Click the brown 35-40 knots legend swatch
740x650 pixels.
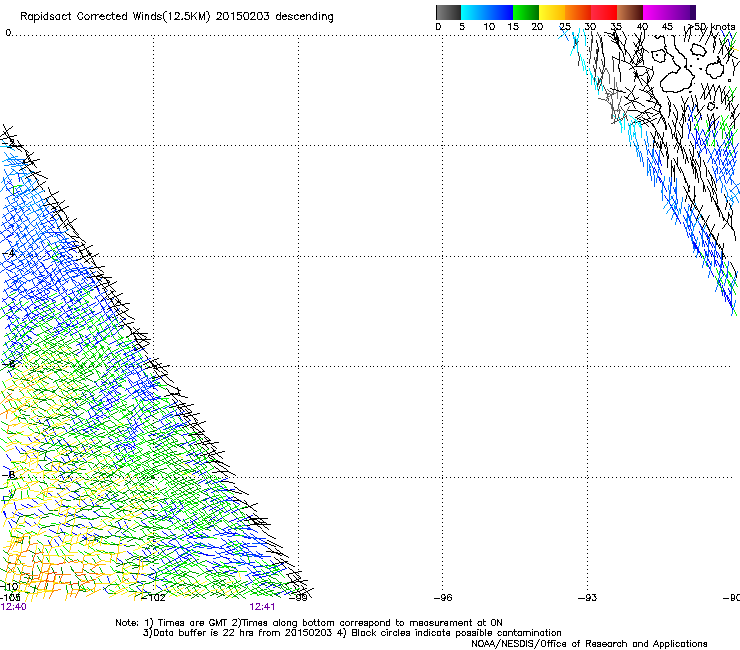pos(630,12)
